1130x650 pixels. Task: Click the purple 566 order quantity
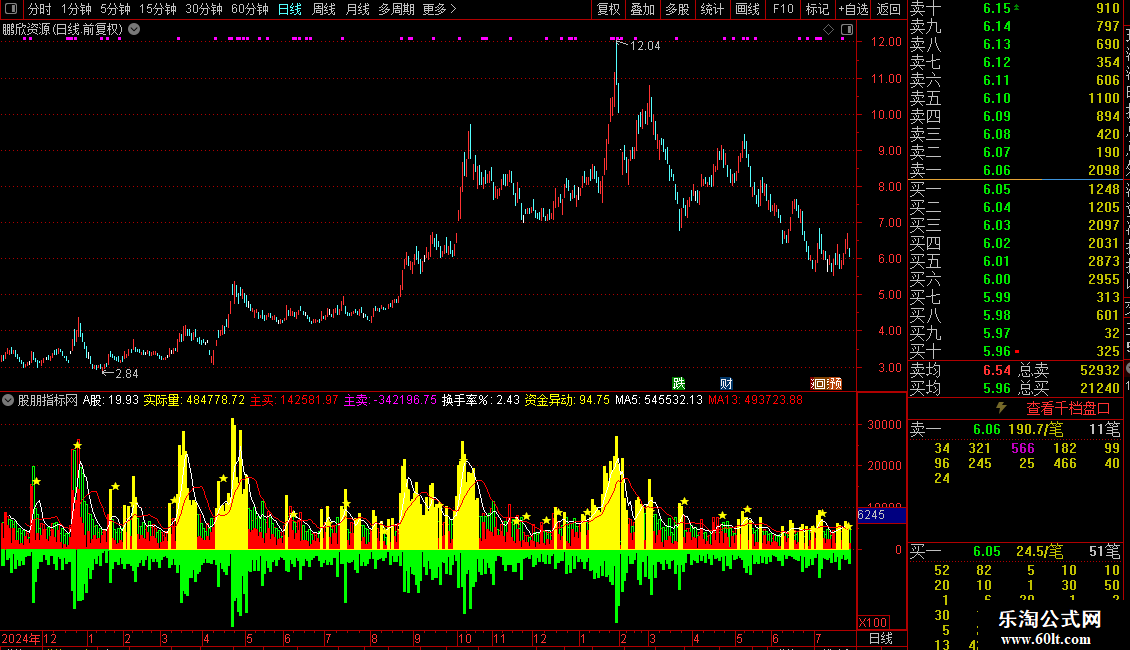[x=1023, y=448]
